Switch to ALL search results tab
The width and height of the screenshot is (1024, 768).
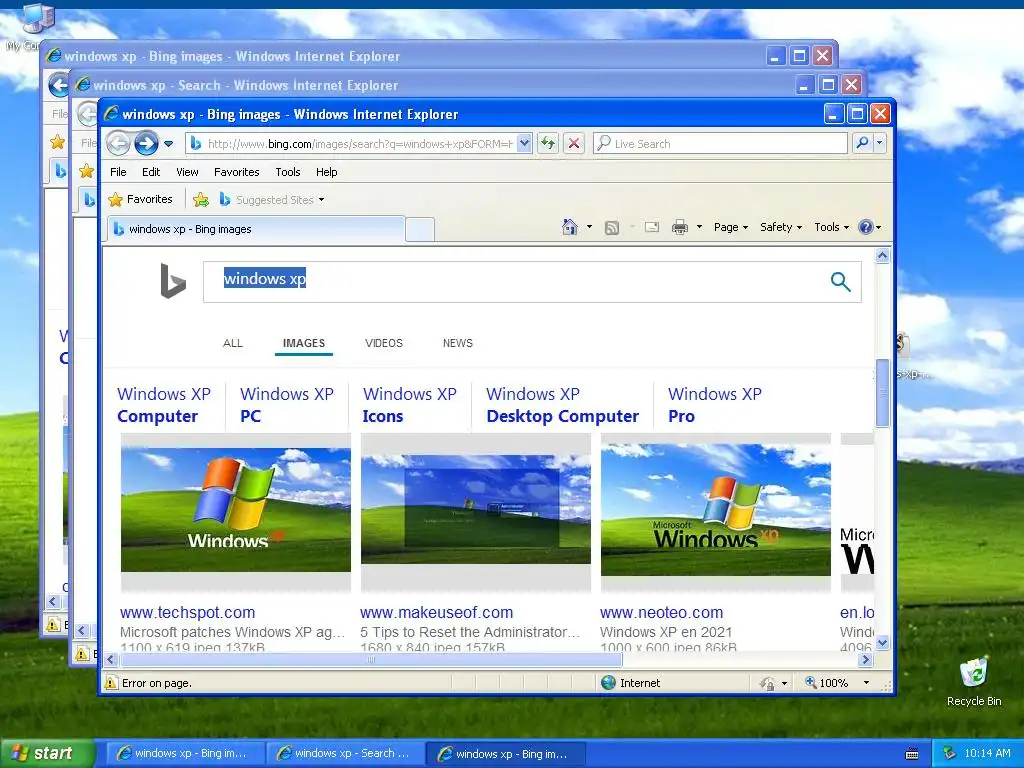tap(232, 343)
